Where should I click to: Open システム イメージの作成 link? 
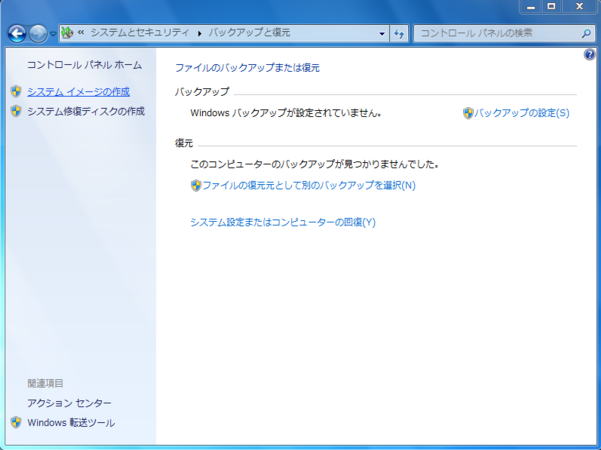(78, 91)
